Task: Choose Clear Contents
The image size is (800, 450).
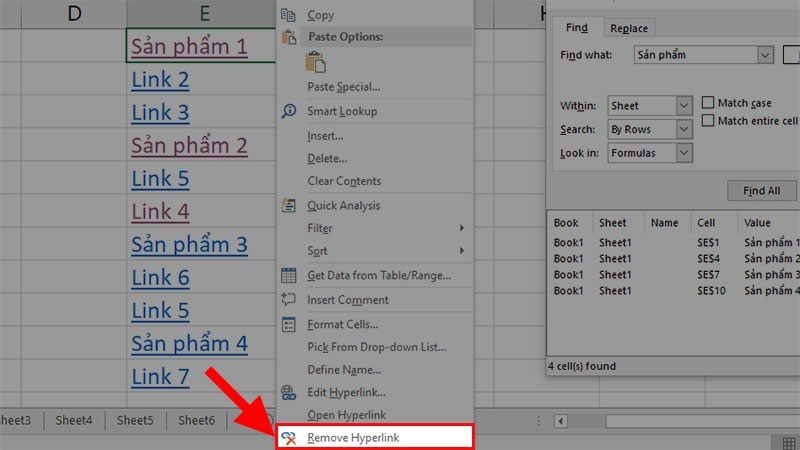Action: 344,181
